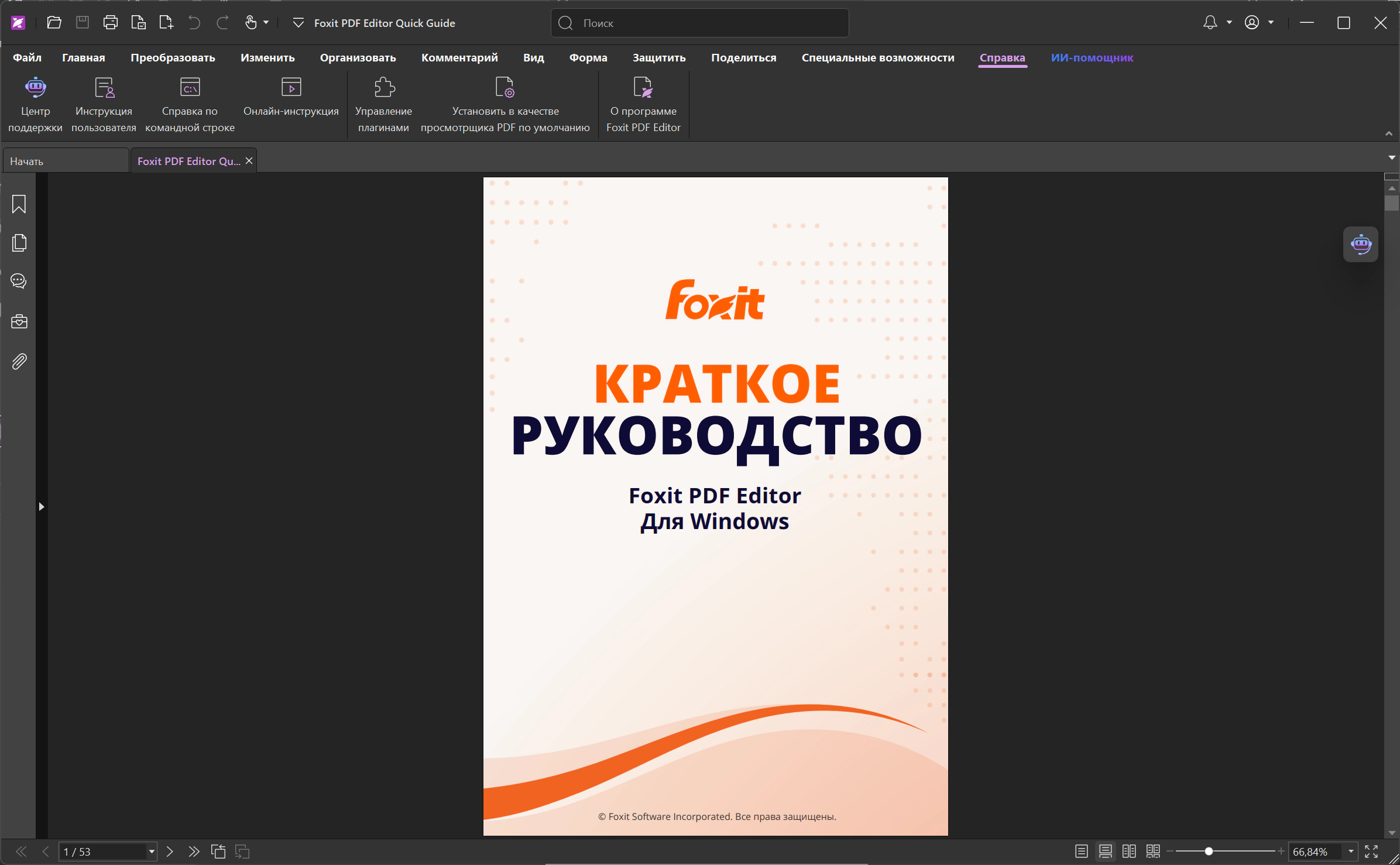This screenshot has height=865, width=1400.
Task: Click the previous view icon in status bar
Action: pyautogui.click(x=218, y=852)
